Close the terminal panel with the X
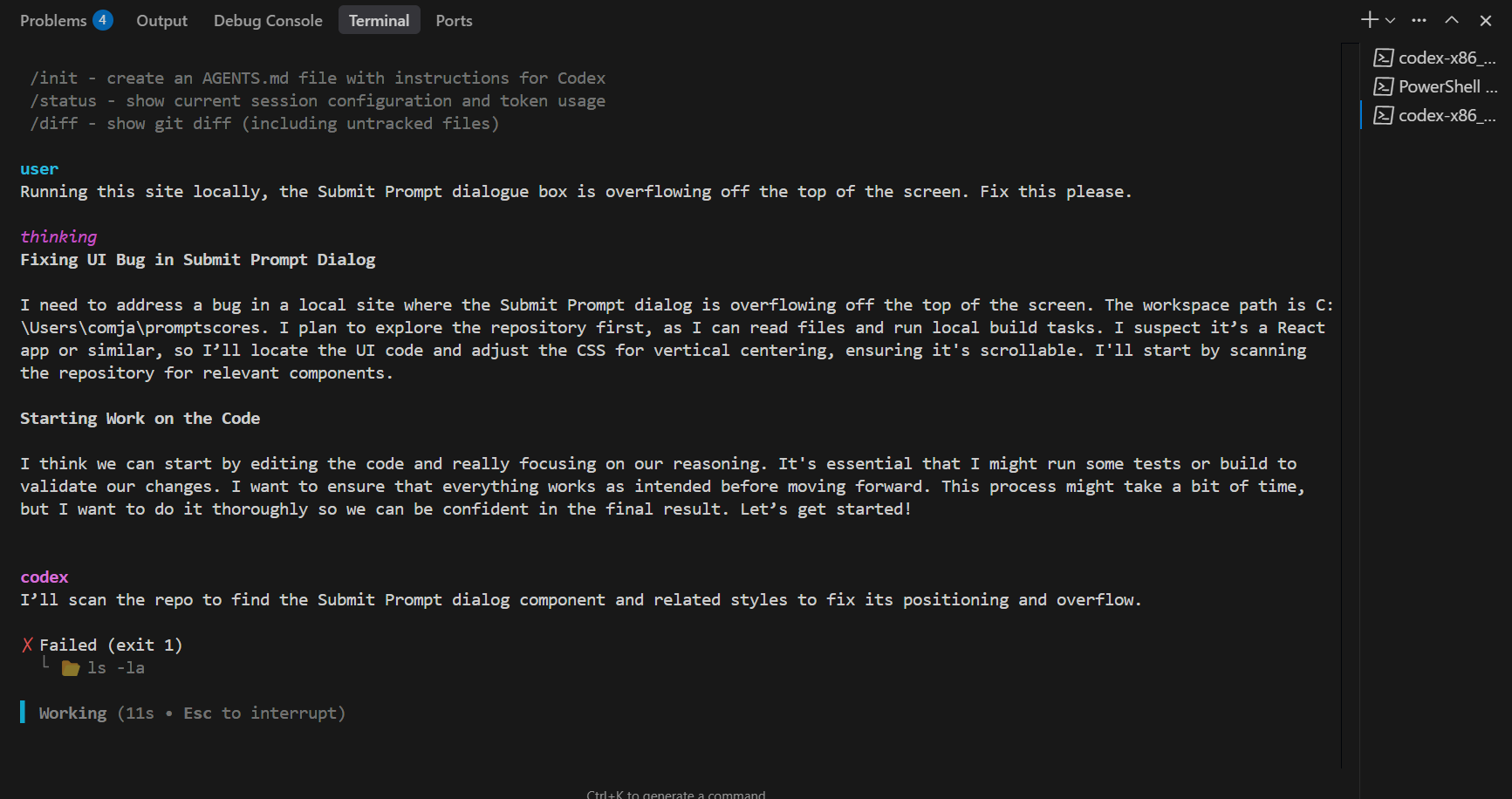Image resolution: width=1512 pixels, height=799 pixels. (x=1485, y=20)
